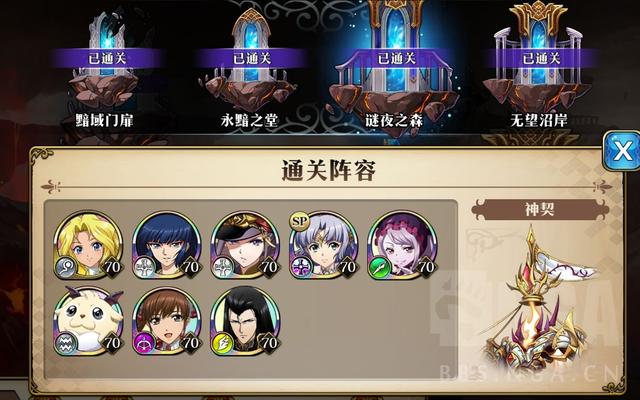
Task: Select the highlighted 谜夜之森 stage
Action: click(x=394, y=67)
